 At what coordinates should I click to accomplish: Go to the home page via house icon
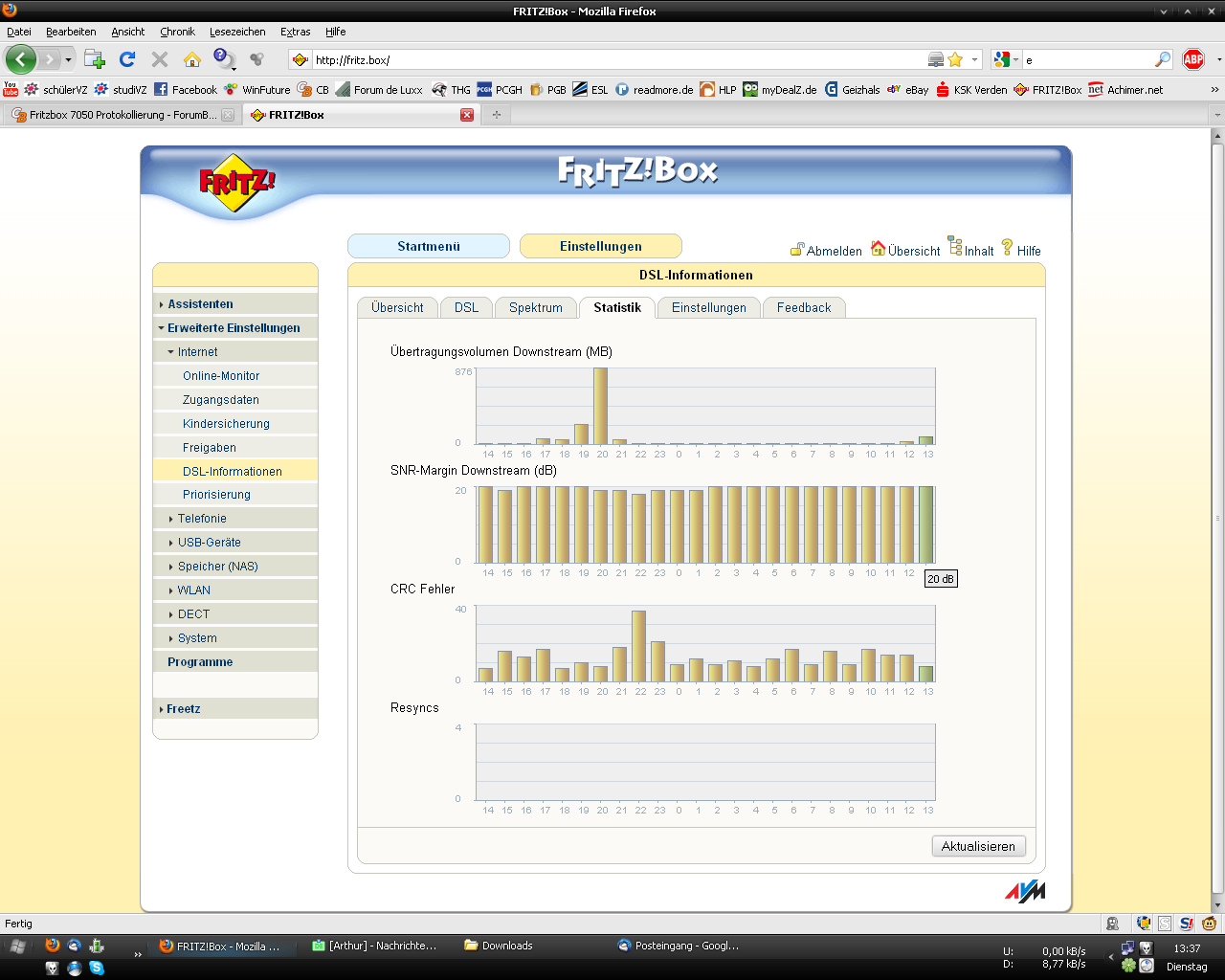pos(192,59)
